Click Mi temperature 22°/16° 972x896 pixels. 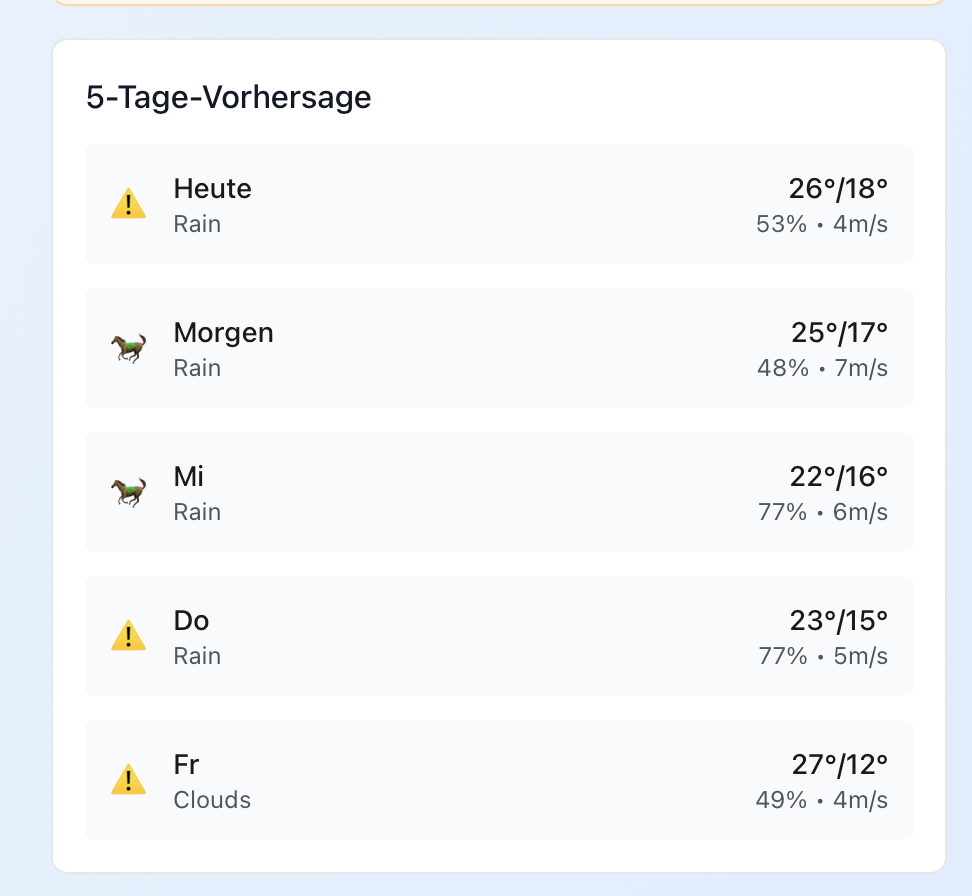coord(838,476)
